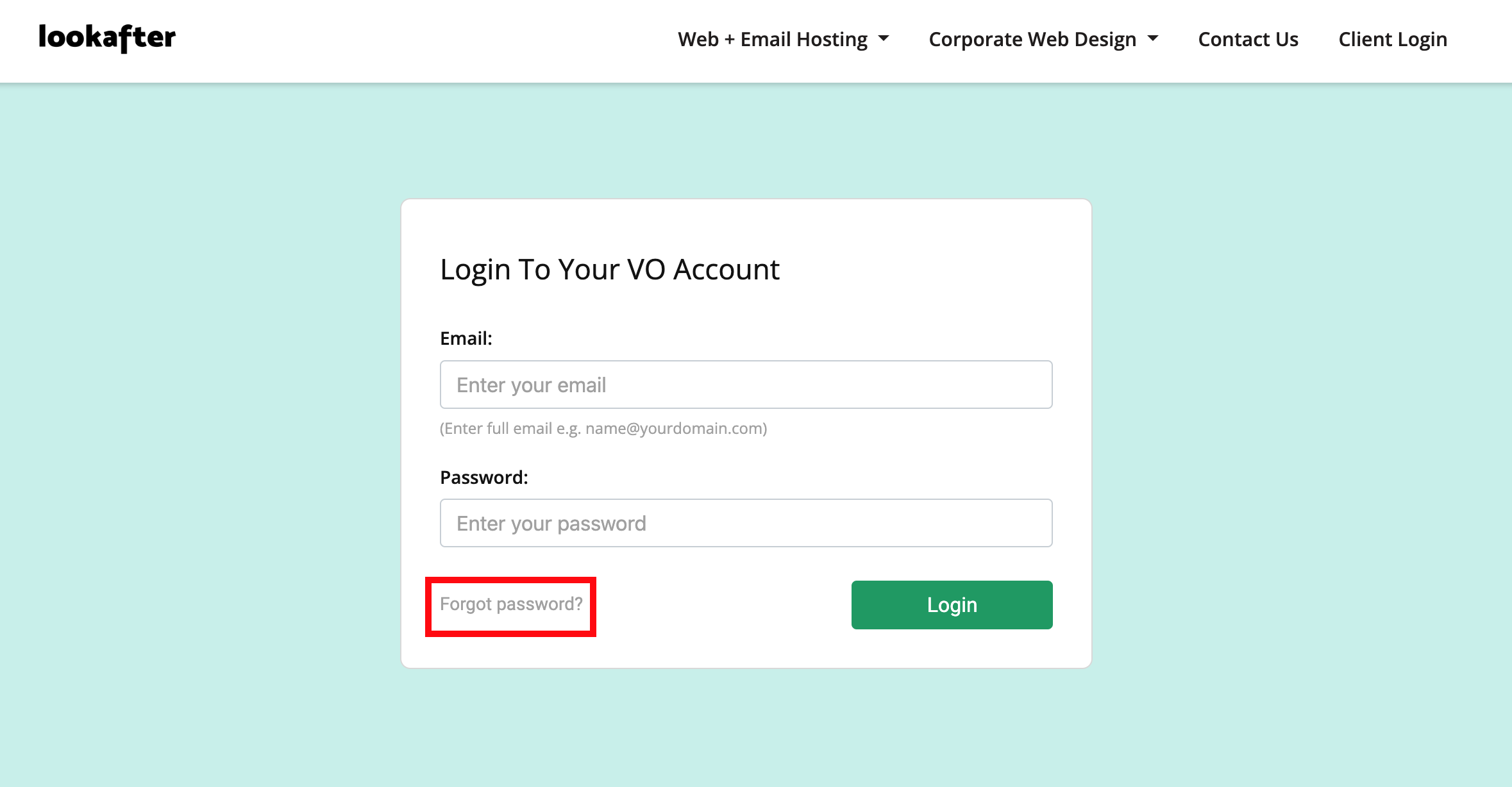Open the Web + Email Hosting menu
Viewport: 1512px width, 787px height.
point(772,40)
